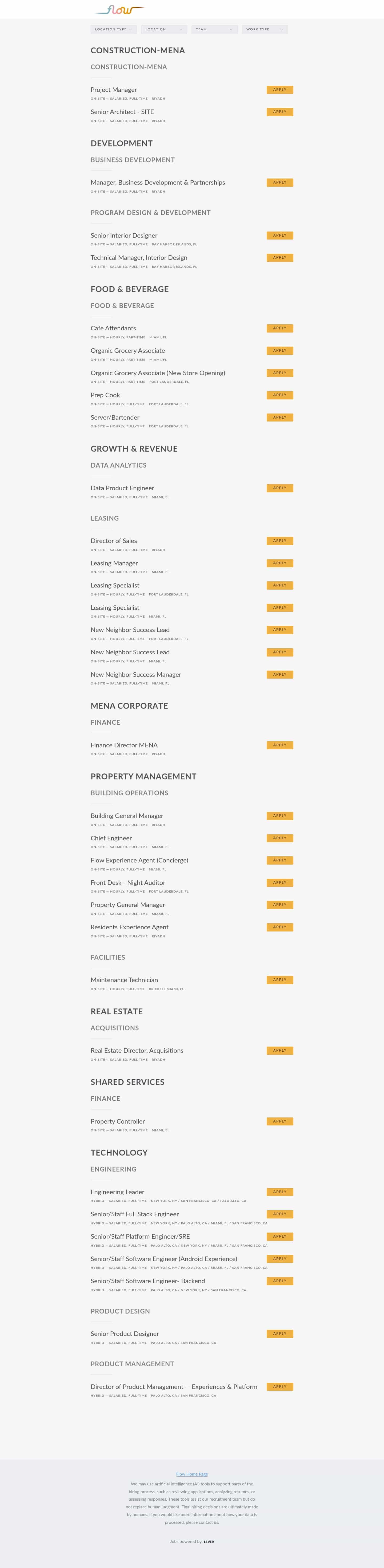
Task: Click the Lever logo in the footer
Action: [x=209, y=1542]
